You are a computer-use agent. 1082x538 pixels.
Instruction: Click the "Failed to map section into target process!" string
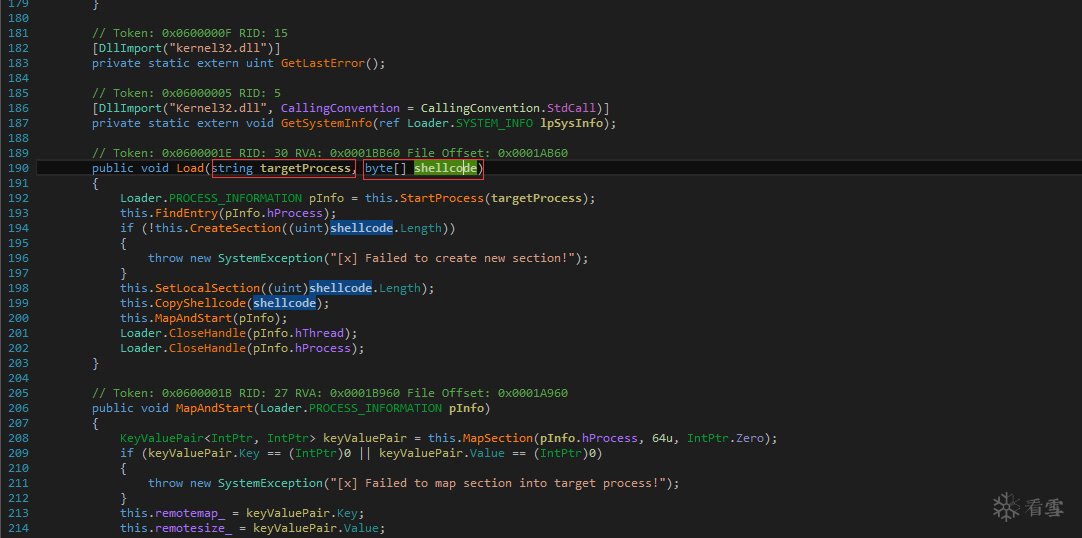499,484
